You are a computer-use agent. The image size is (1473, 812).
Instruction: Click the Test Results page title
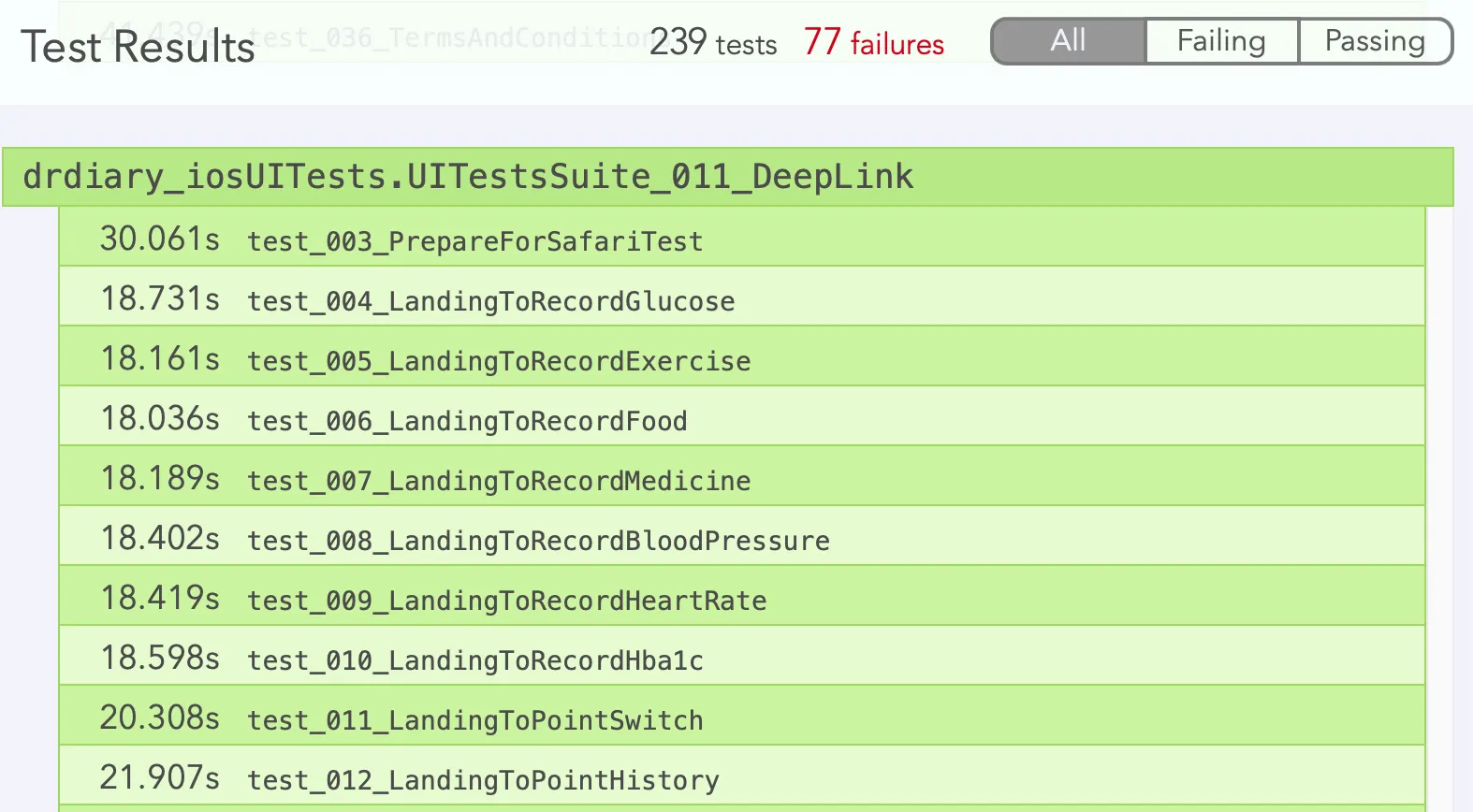click(138, 47)
